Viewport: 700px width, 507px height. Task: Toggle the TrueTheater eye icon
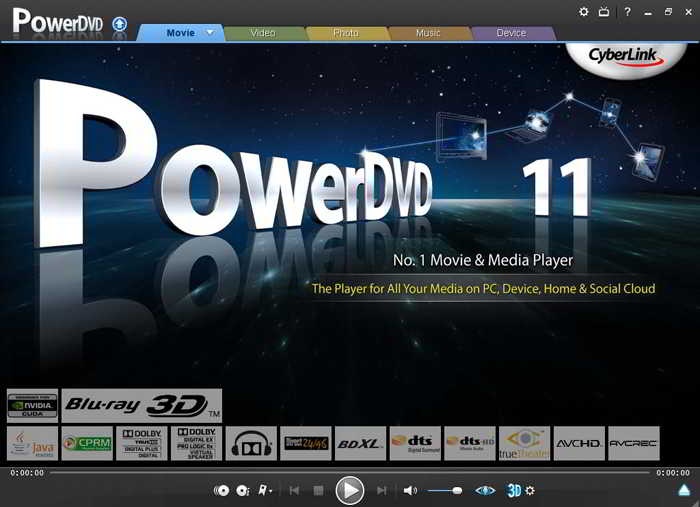click(485, 491)
